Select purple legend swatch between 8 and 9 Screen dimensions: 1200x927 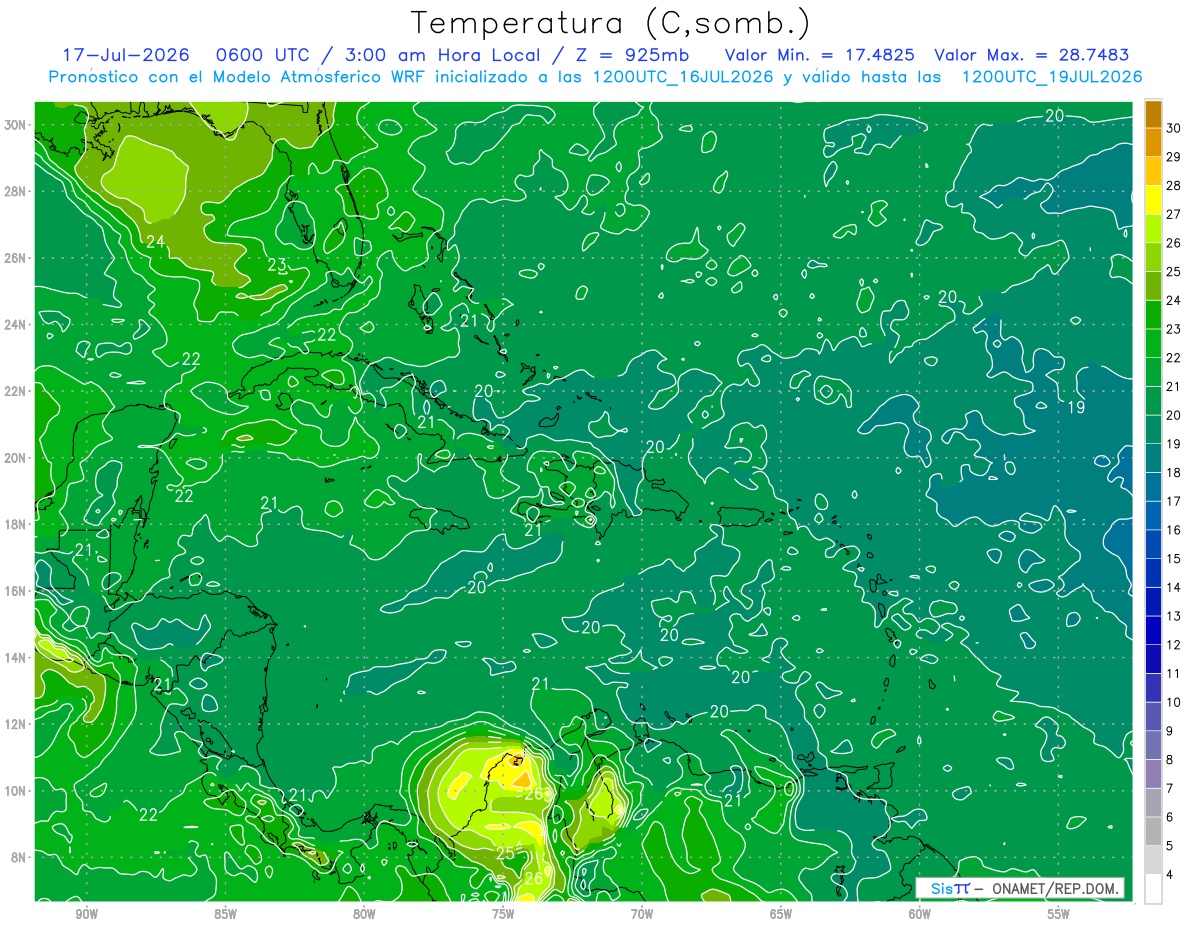[1153, 746]
